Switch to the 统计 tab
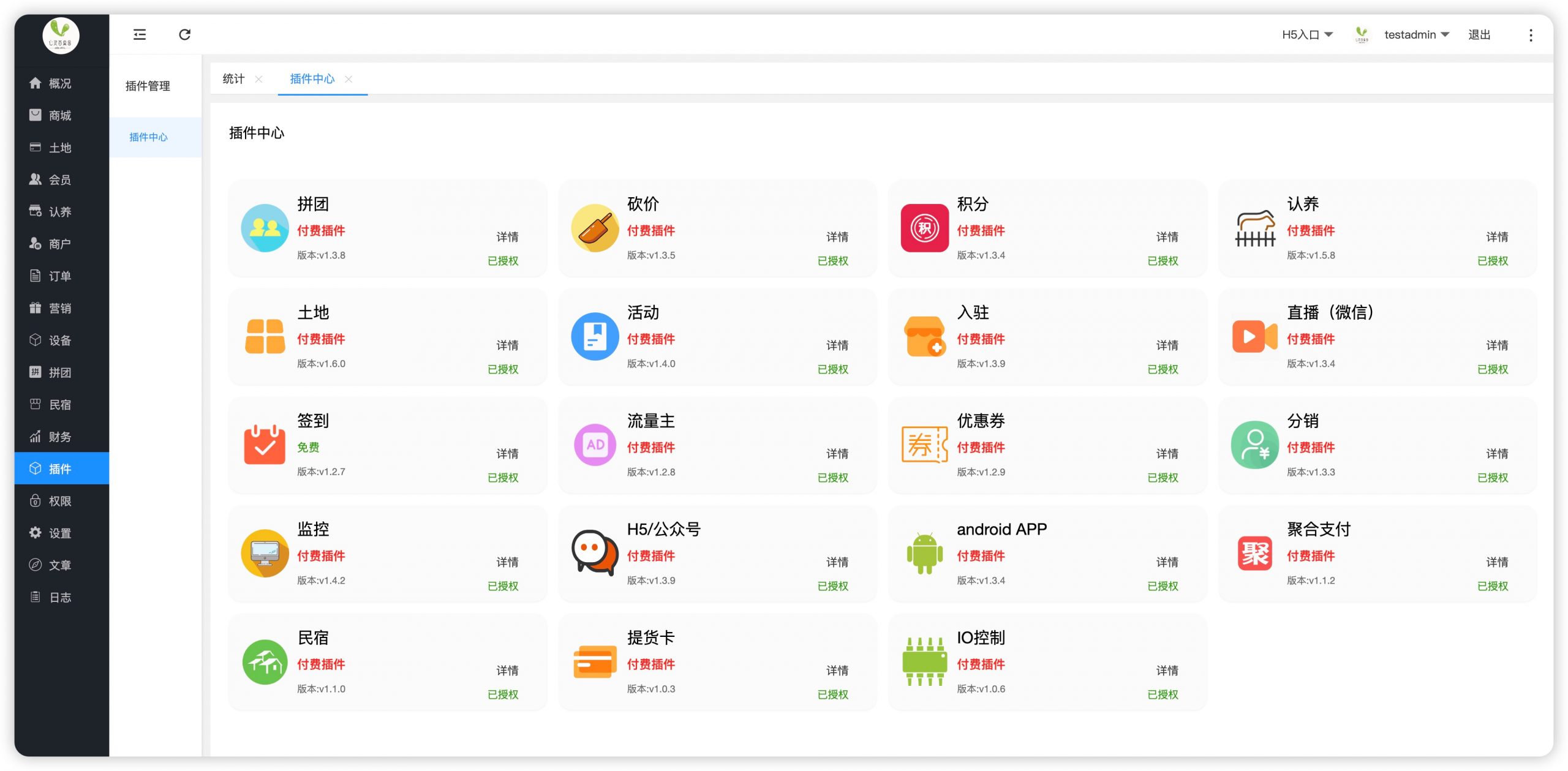 pos(233,79)
